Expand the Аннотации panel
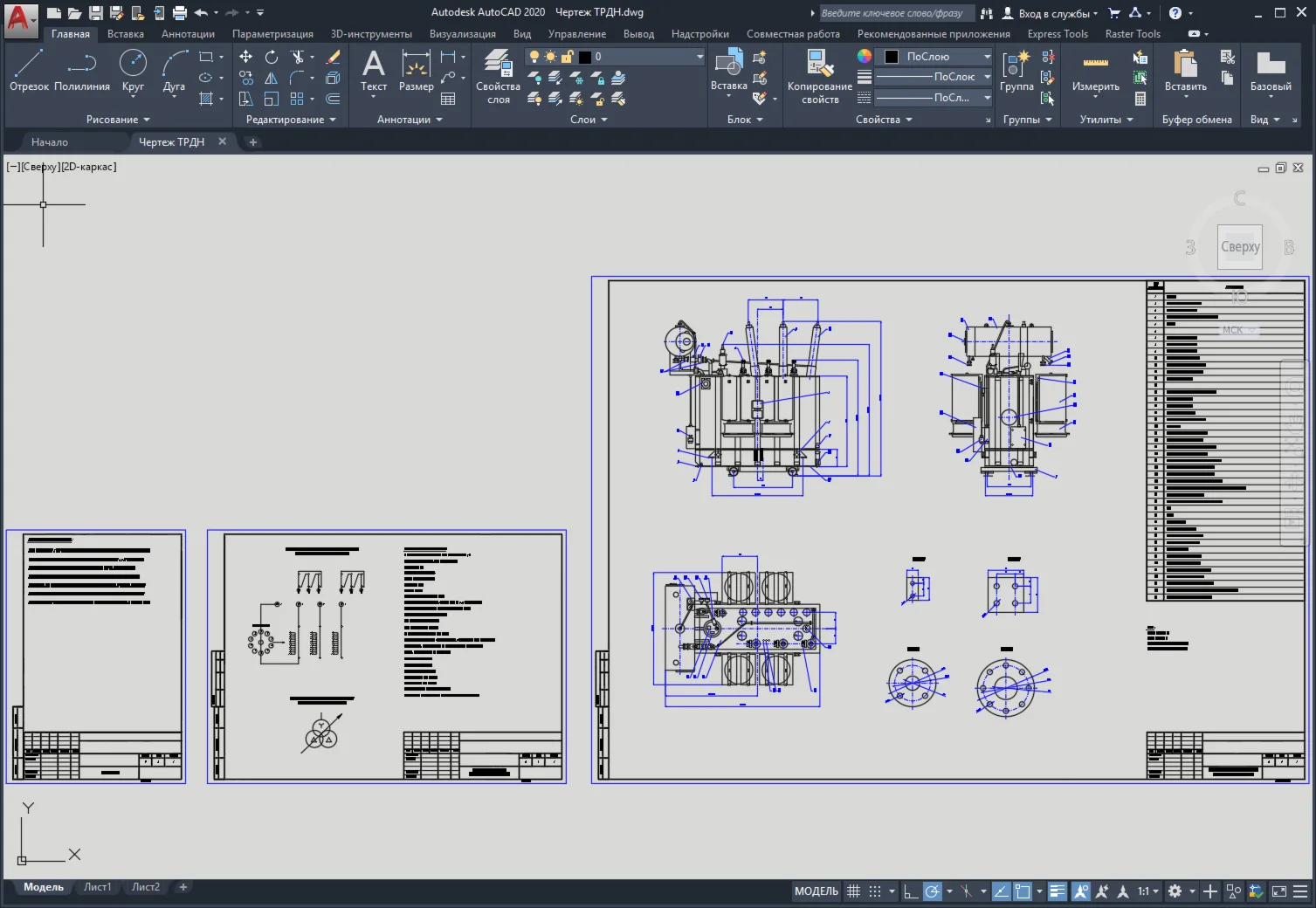The width and height of the screenshot is (1316, 908). pyautogui.click(x=410, y=120)
